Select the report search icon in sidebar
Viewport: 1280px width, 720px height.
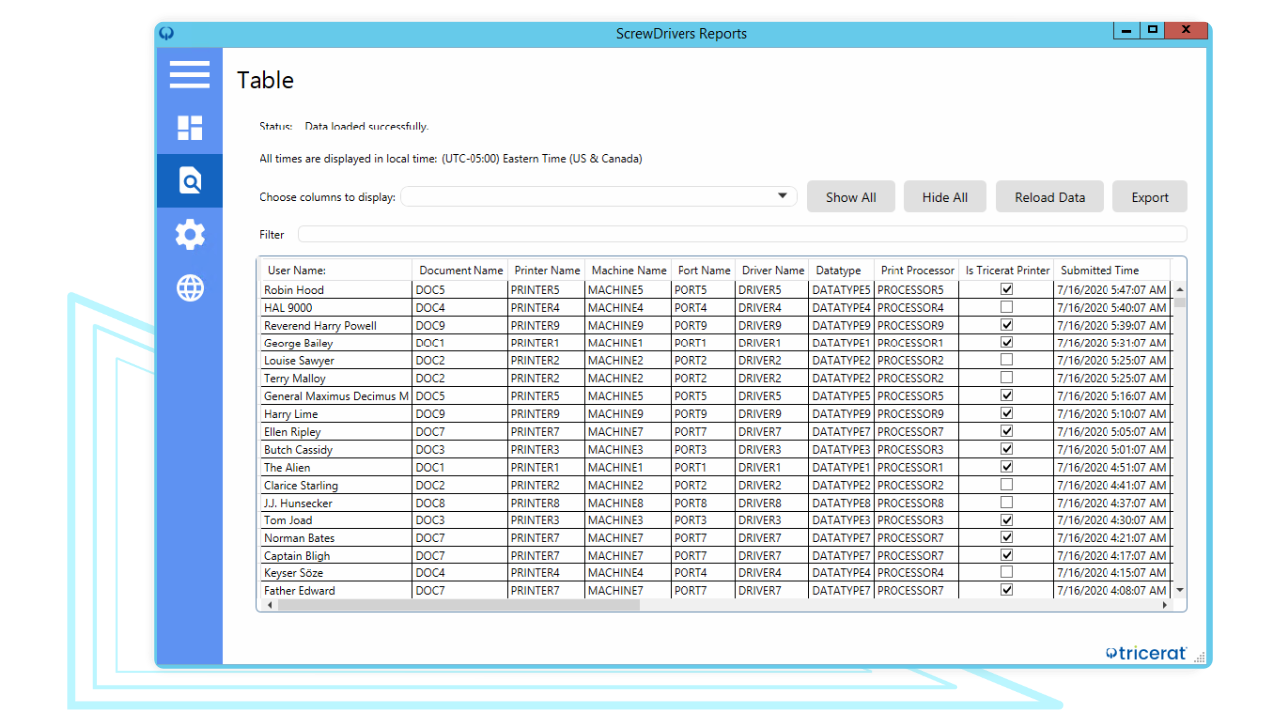189,180
